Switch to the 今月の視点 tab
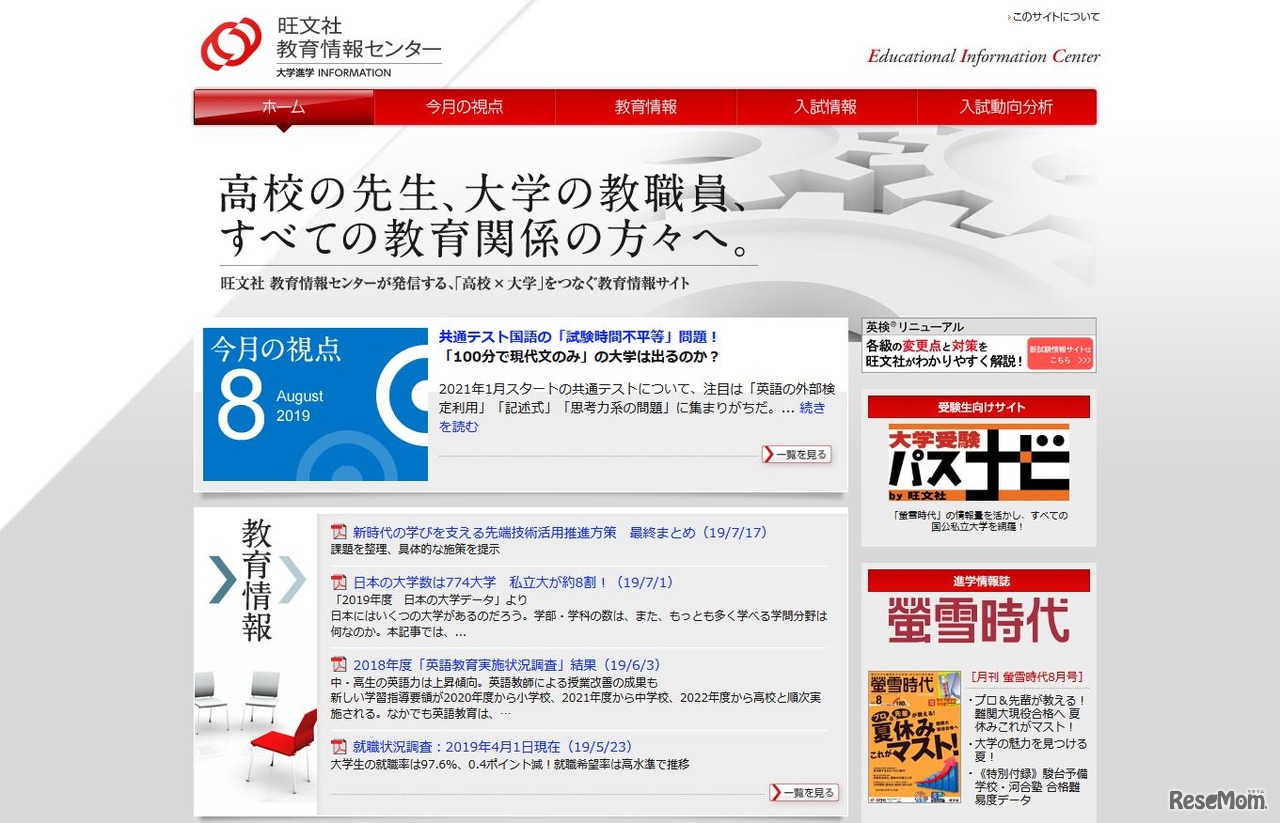Viewport: 1280px width, 823px height. [x=463, y=107]
